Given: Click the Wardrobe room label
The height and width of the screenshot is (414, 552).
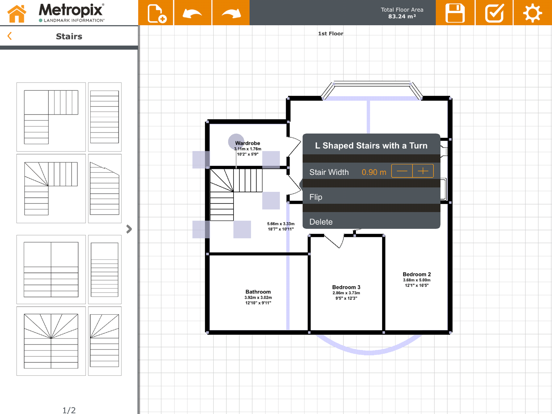Looking at the screenshot, I should [x=247, y=143].
